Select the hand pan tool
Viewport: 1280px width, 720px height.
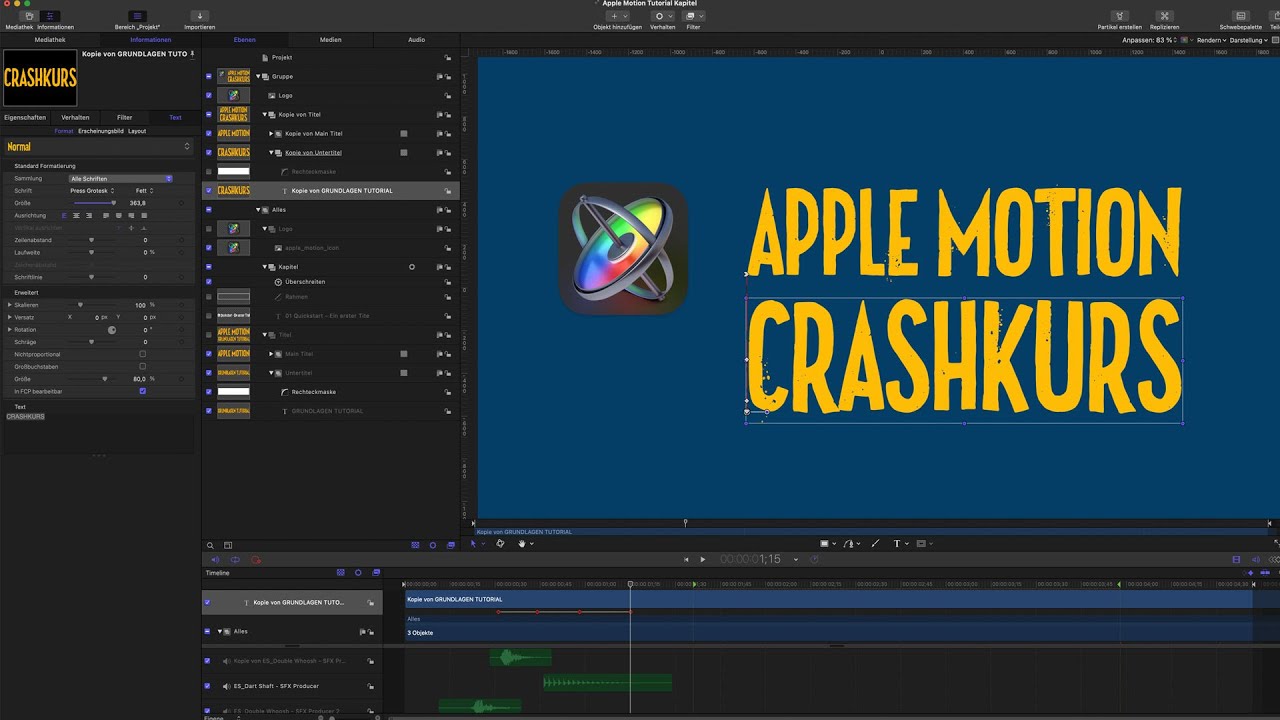(x=522, y=544)
